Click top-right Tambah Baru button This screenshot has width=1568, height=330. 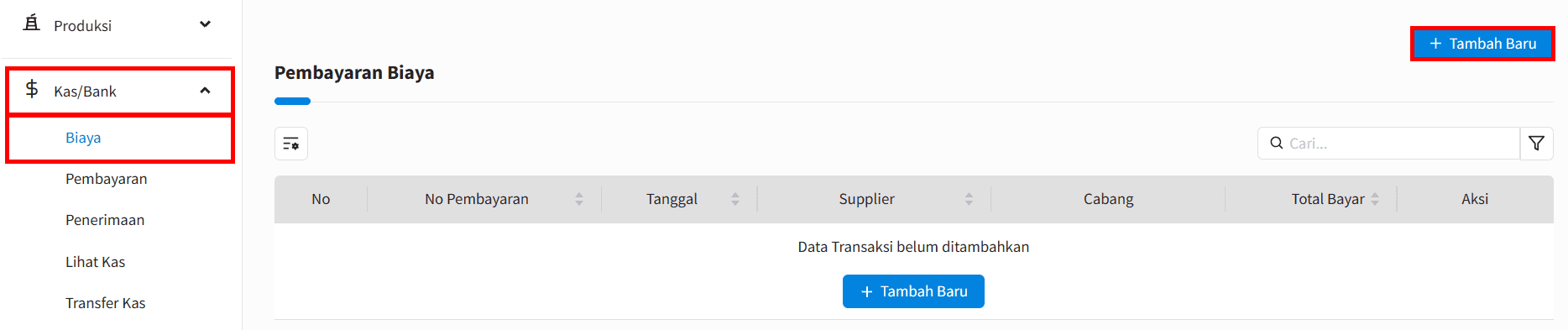tap(1482, 44)
